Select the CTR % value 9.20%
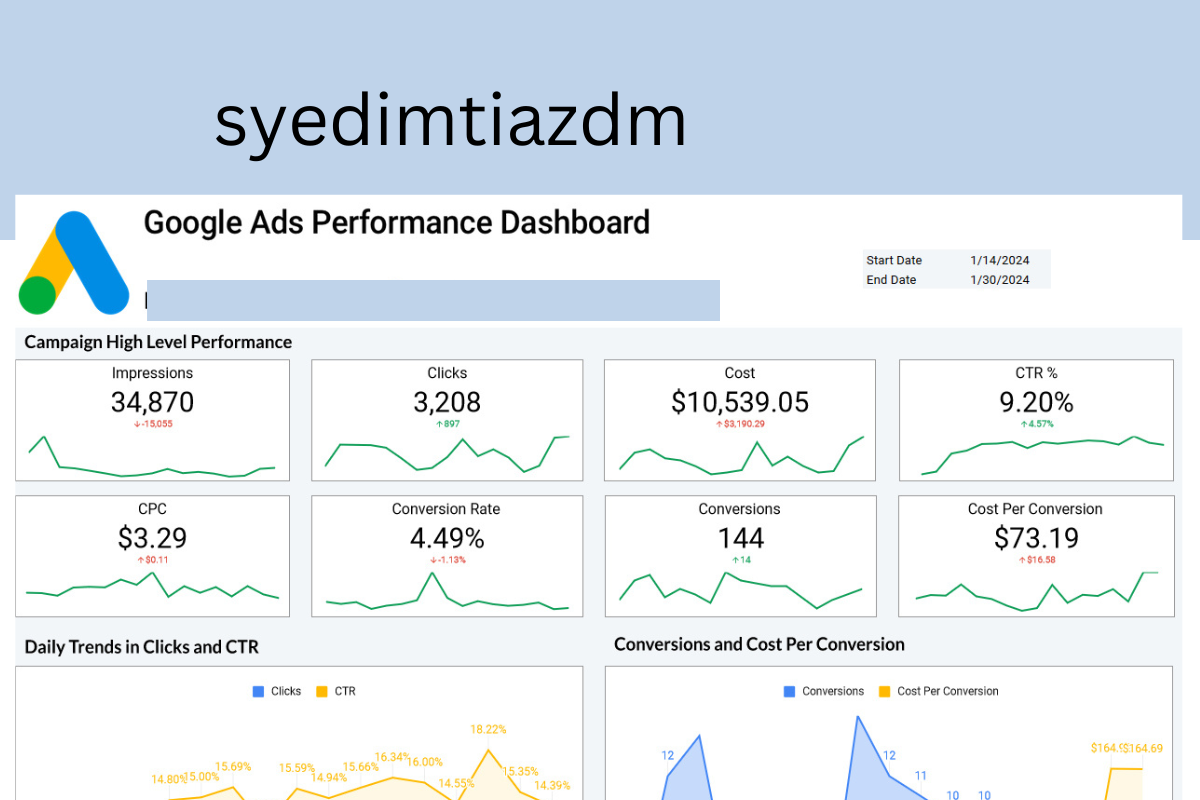 point(1036,402)
